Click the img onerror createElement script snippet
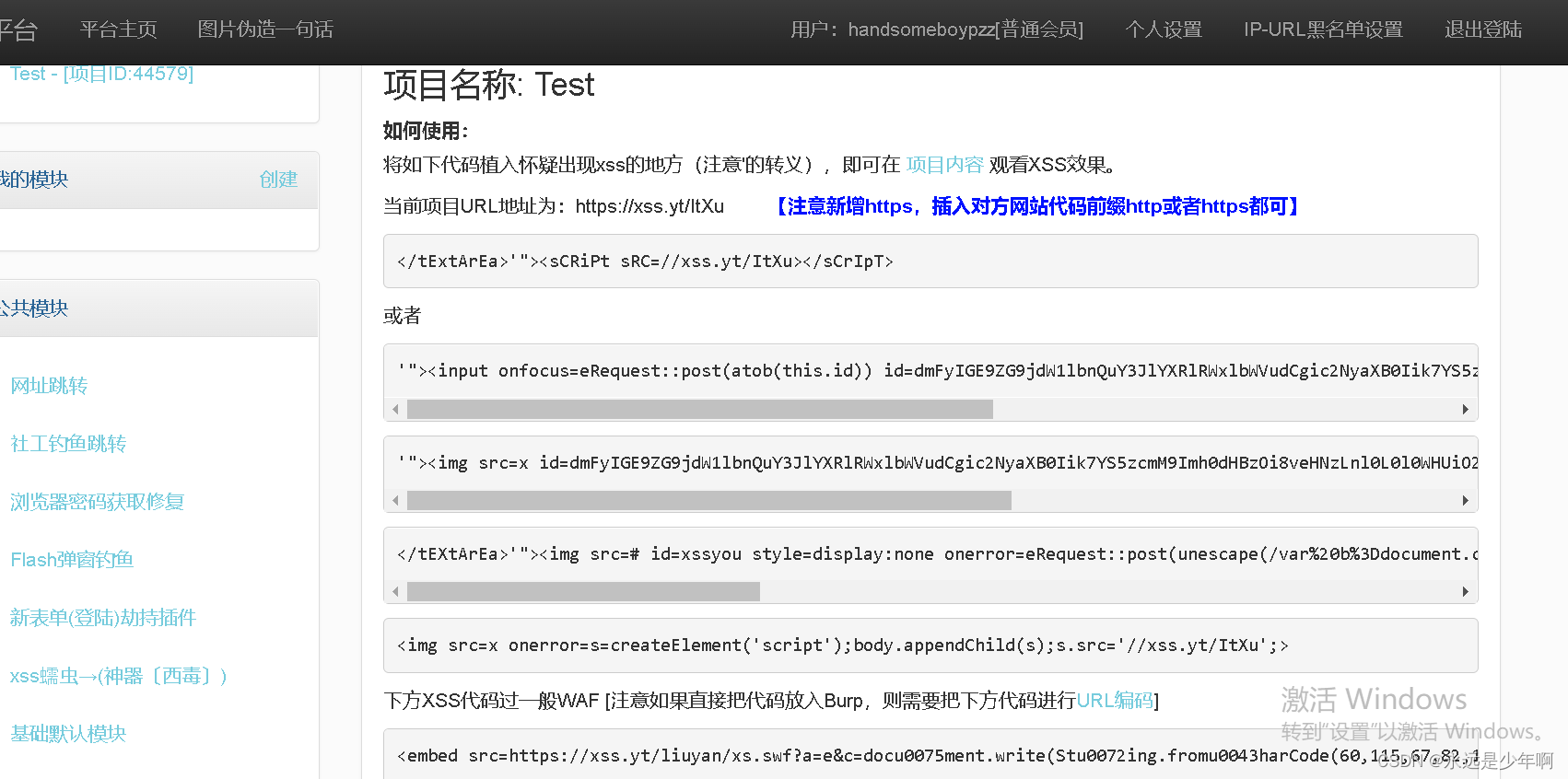The width and height of the screenshot is (1568, 779). (930, 645)
